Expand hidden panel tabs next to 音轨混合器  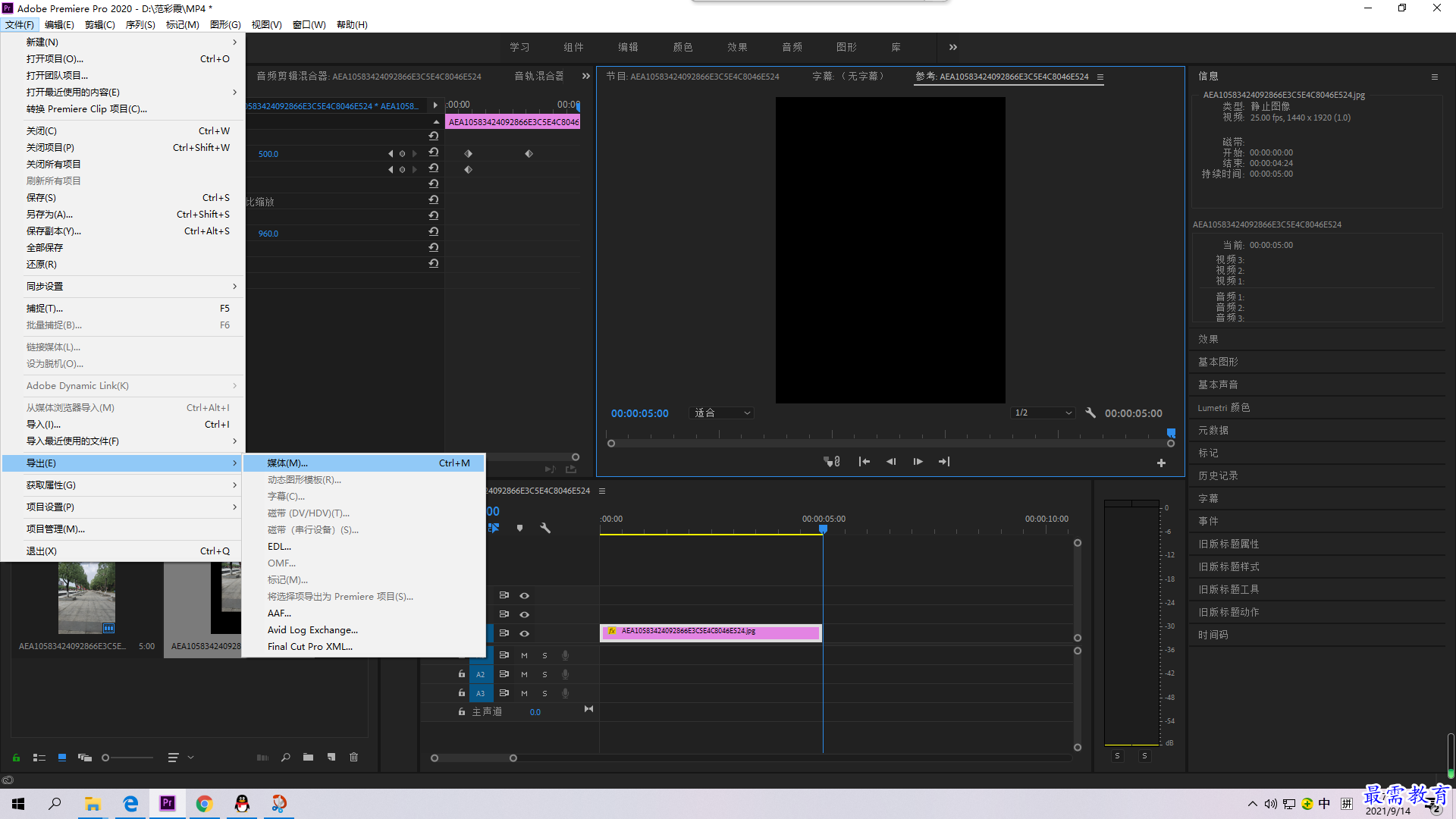click(x=585, y=76)
